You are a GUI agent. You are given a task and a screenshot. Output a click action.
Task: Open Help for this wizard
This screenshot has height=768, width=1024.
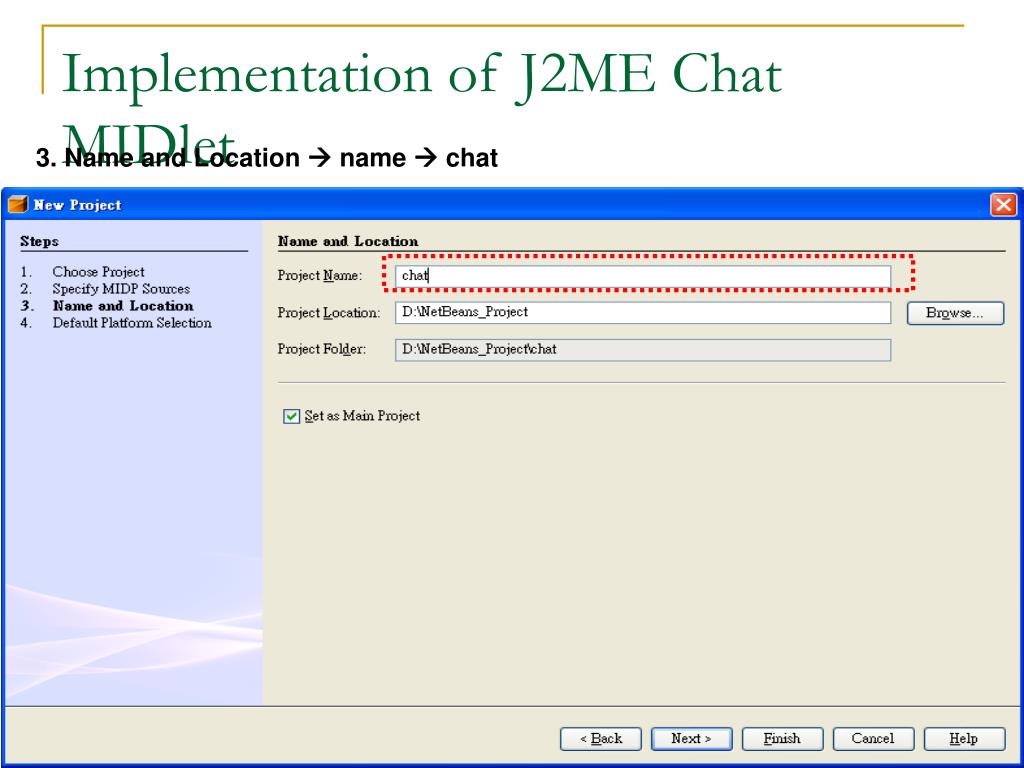pyautogui.click(x=964, y=739)
